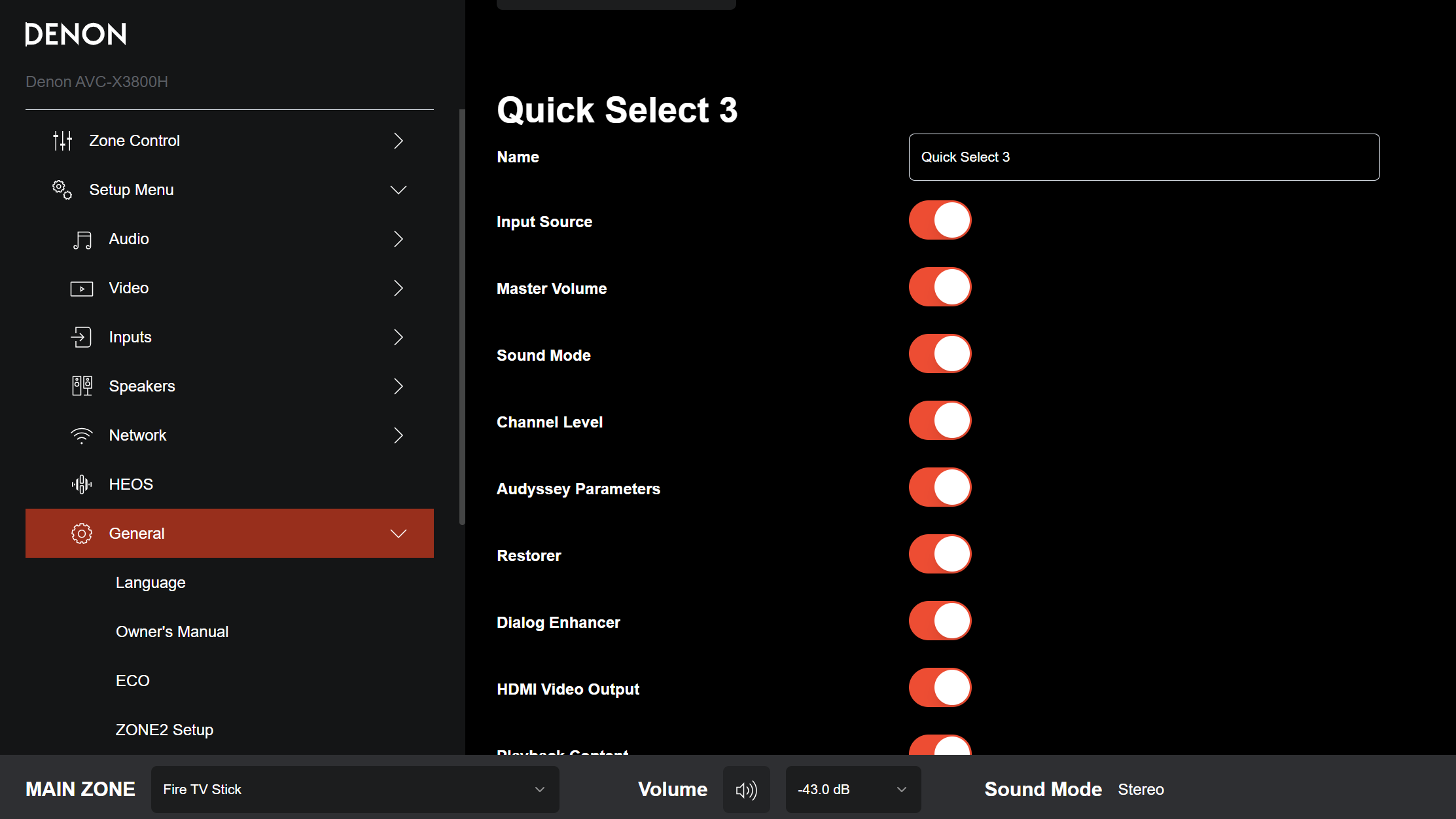The height and width of the screenshot is (819, 1456).
Task: Click the Video play screen icon
Action: (82, 289)
